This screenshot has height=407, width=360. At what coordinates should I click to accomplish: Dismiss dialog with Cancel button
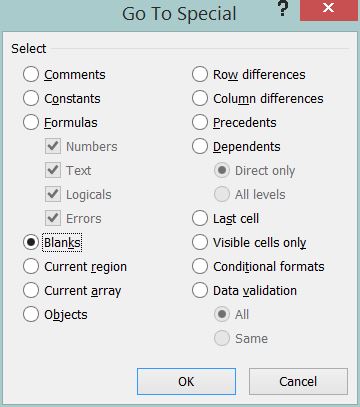(x=298, y=381)
